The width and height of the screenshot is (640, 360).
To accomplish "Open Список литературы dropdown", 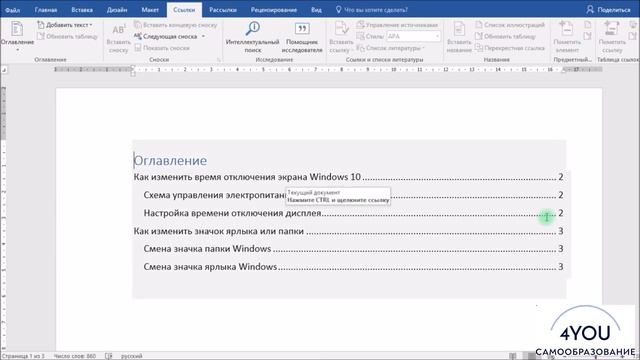I will point(391,48).
